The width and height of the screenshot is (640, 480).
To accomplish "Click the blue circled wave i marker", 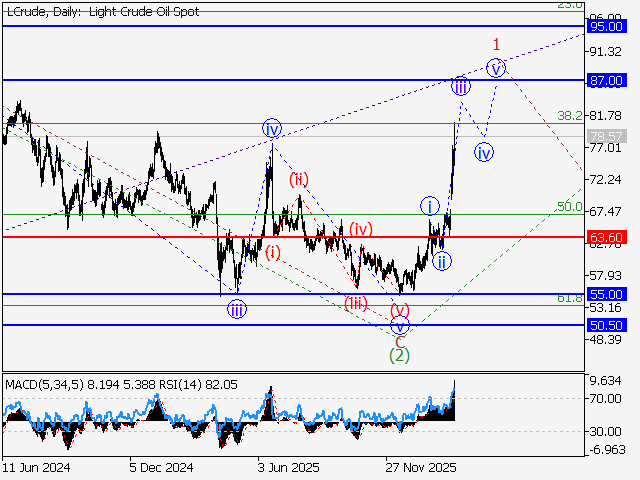I will point(429,207).
